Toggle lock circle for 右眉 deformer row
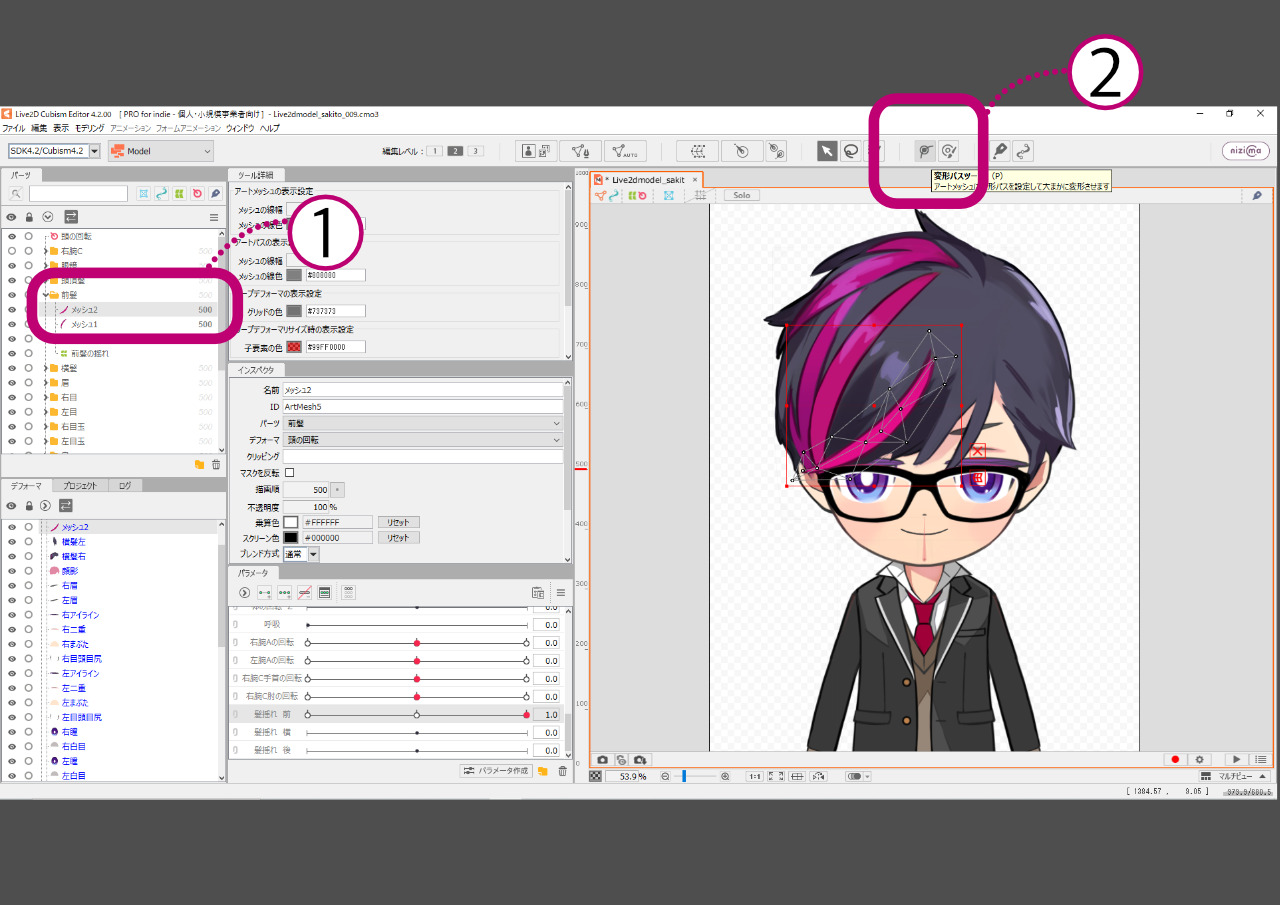The image size is (1280, 905). 29,585
